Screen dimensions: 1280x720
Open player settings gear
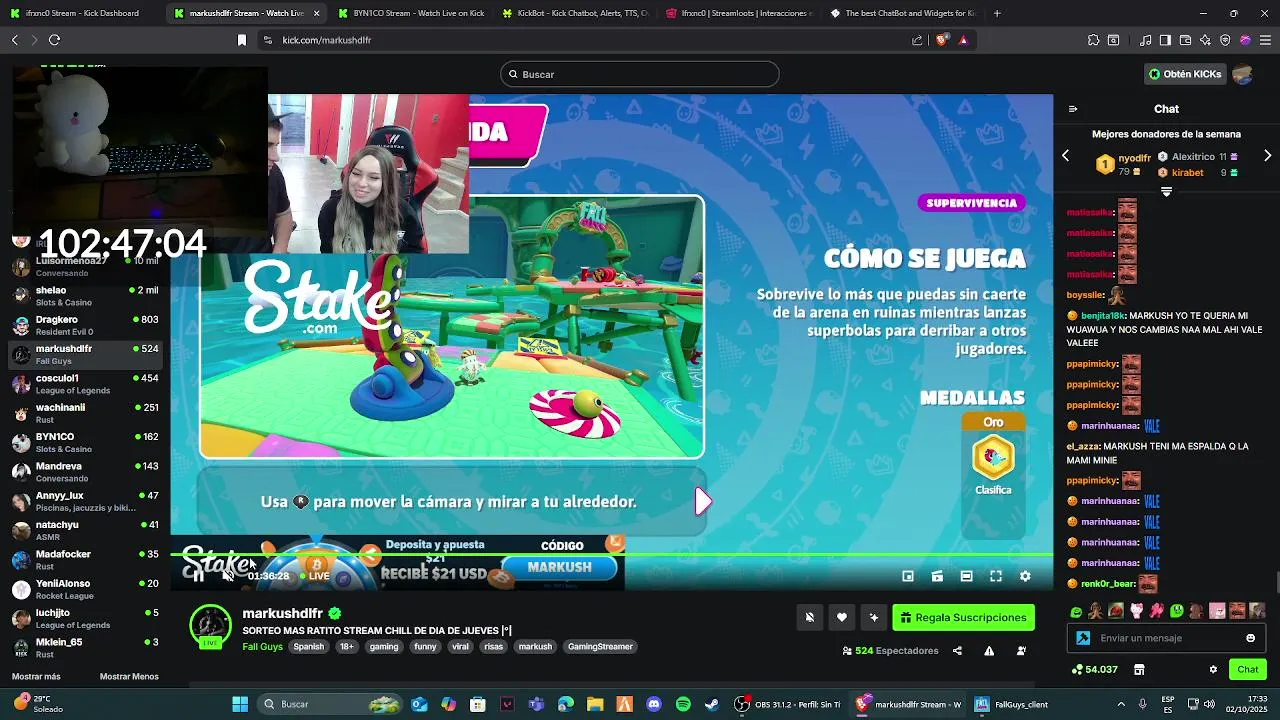tap(1025, 576)
